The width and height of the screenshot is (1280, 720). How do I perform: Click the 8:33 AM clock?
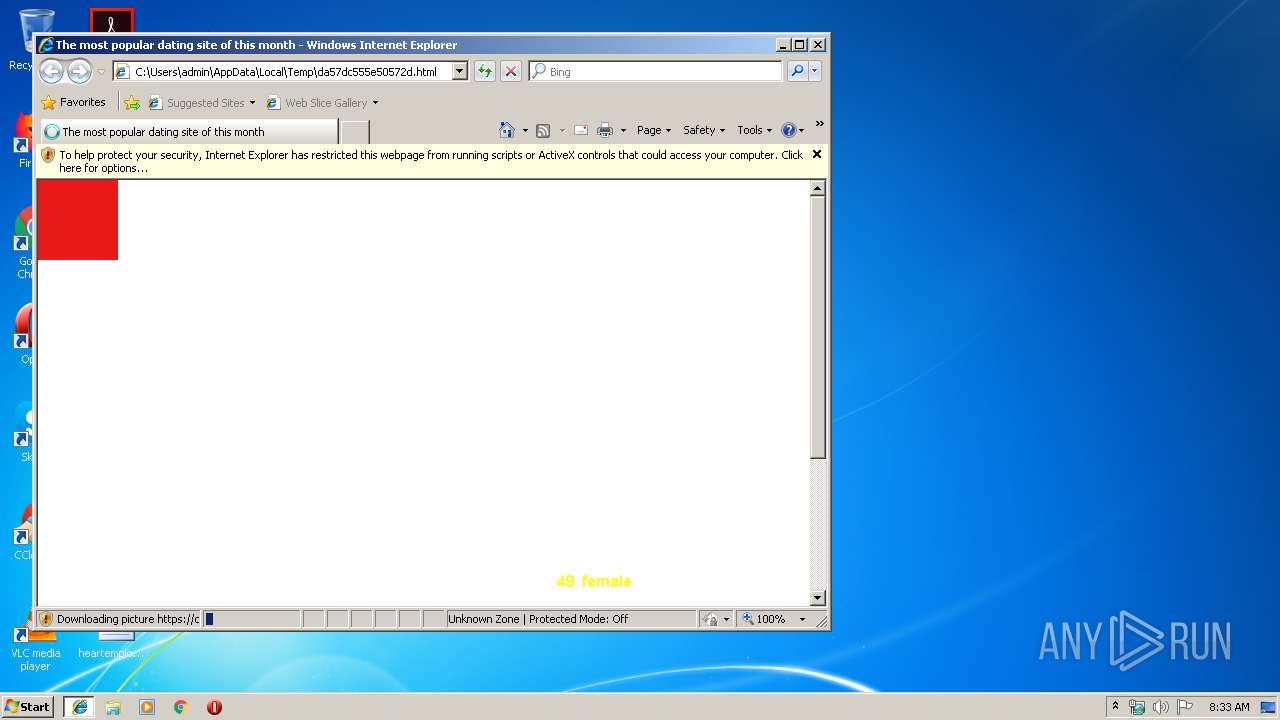point(1229,707)
